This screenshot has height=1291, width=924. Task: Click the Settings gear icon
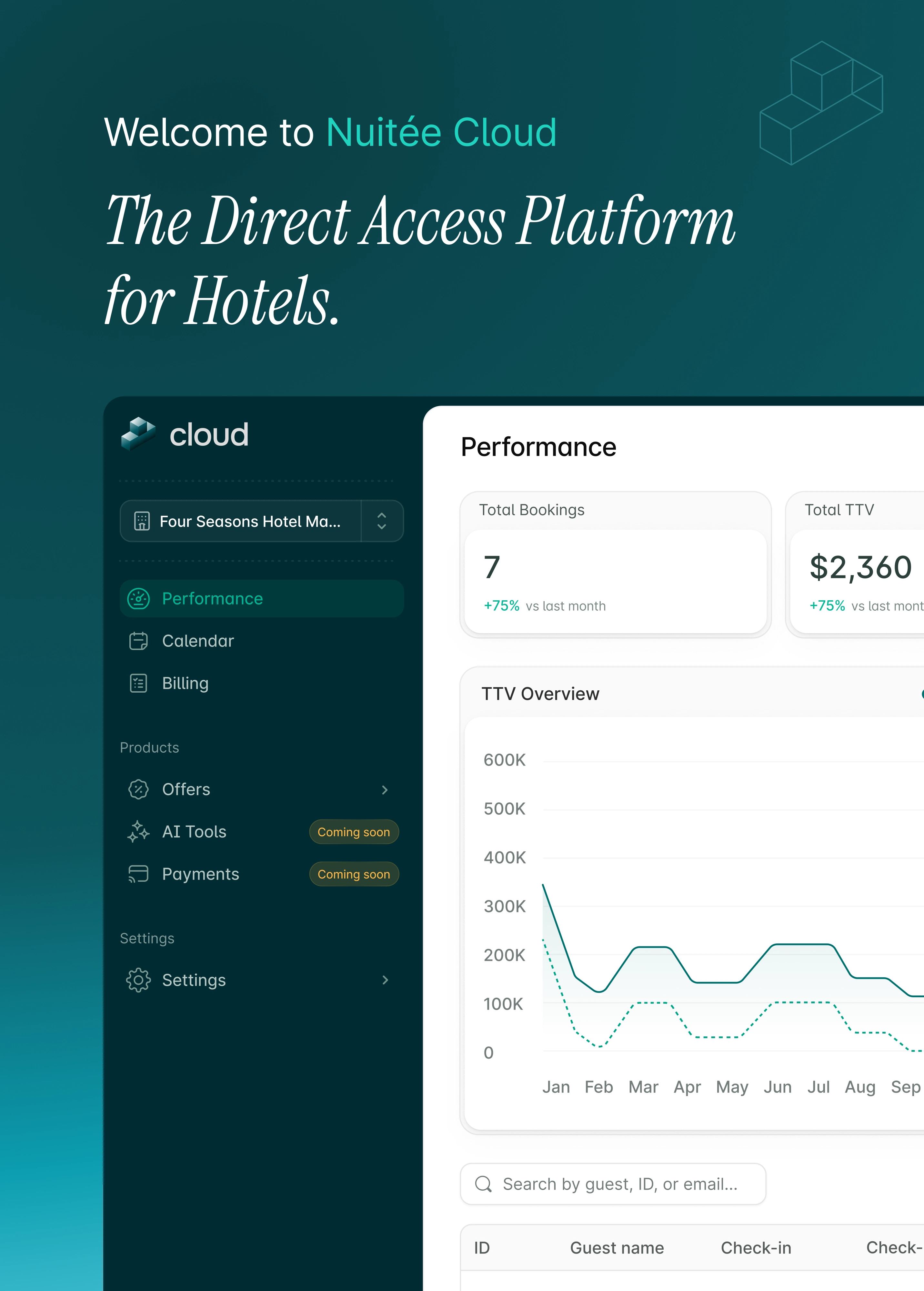click(138, 980)
